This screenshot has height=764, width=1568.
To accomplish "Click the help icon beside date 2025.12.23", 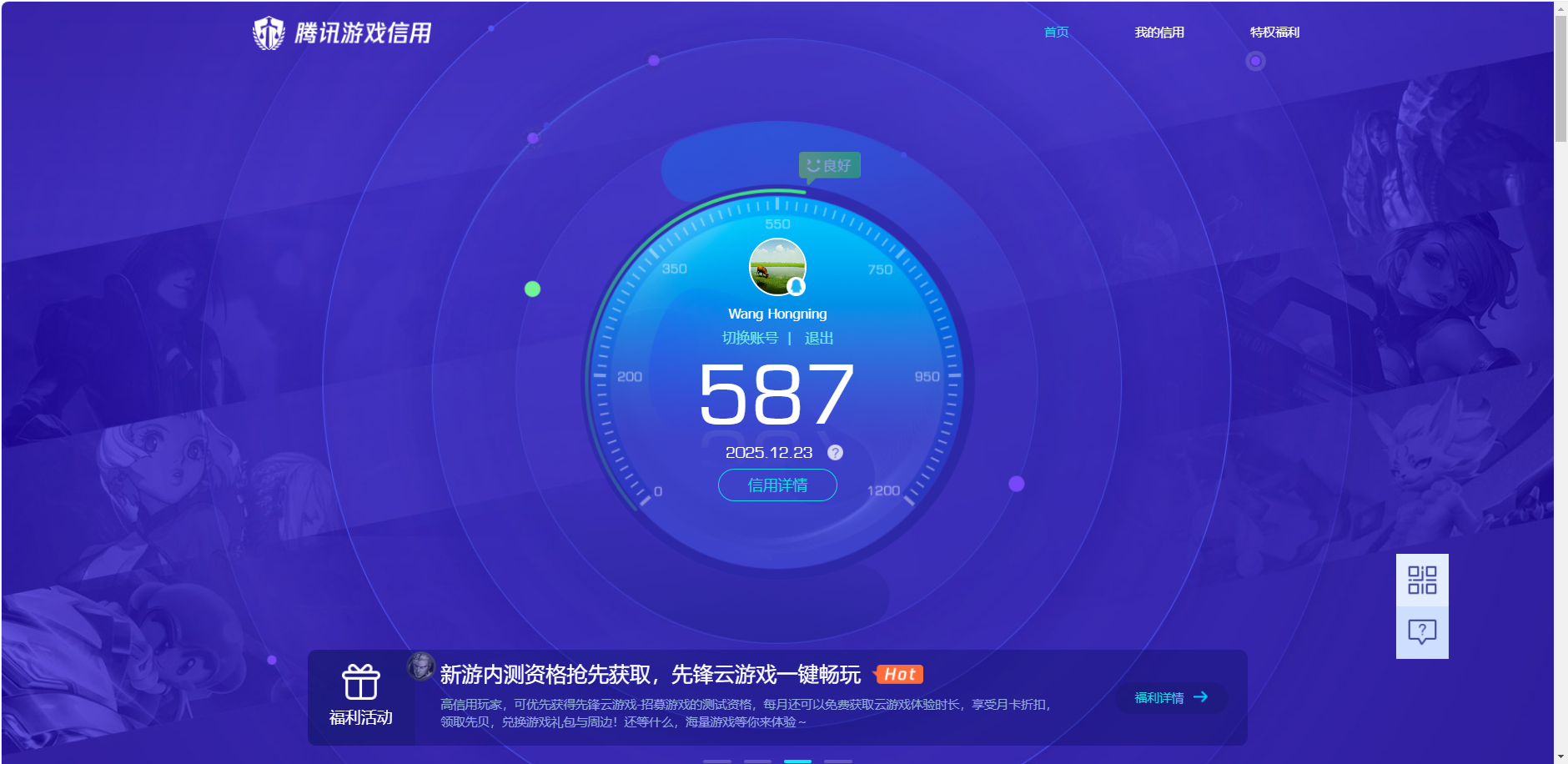I will point(835,452).
